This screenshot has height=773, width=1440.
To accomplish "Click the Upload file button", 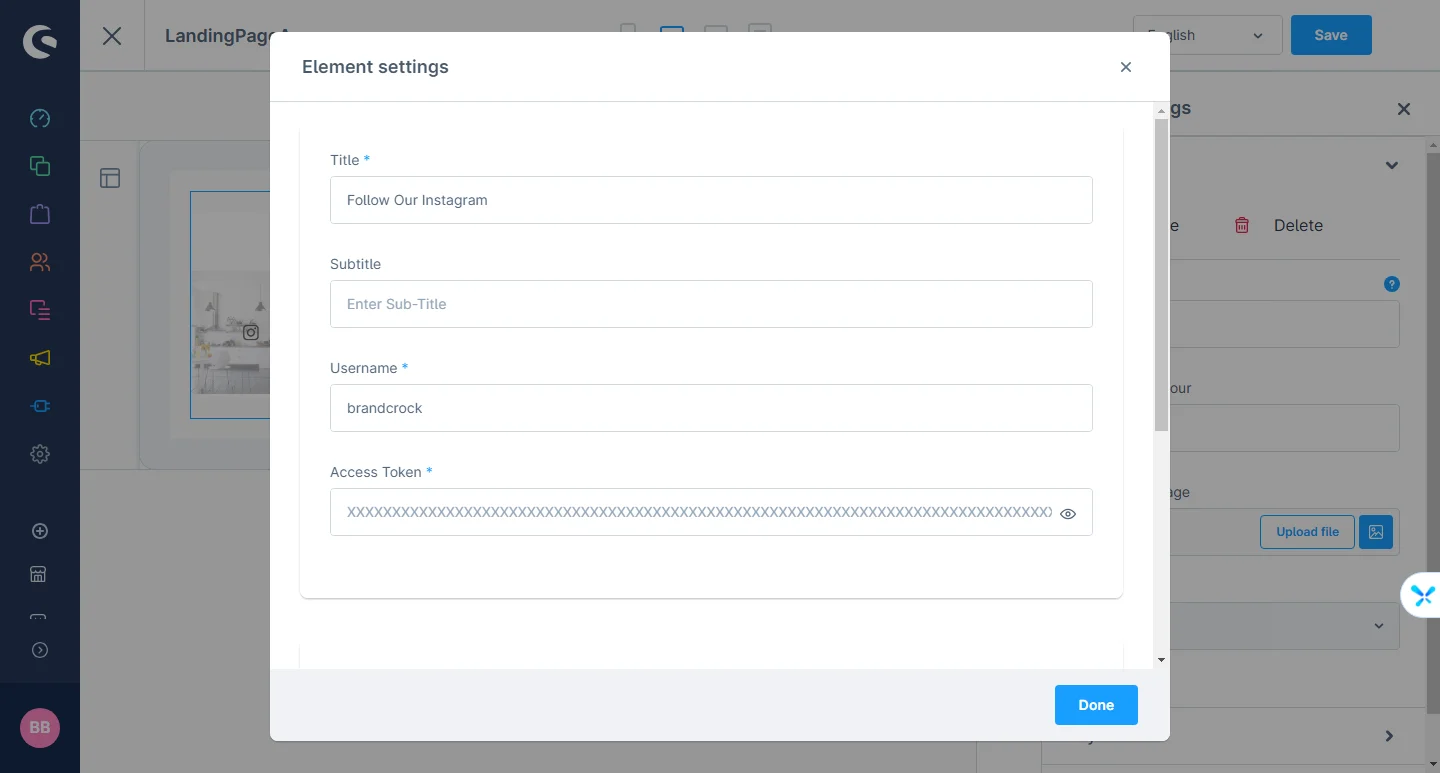I will coord(1306,532).
